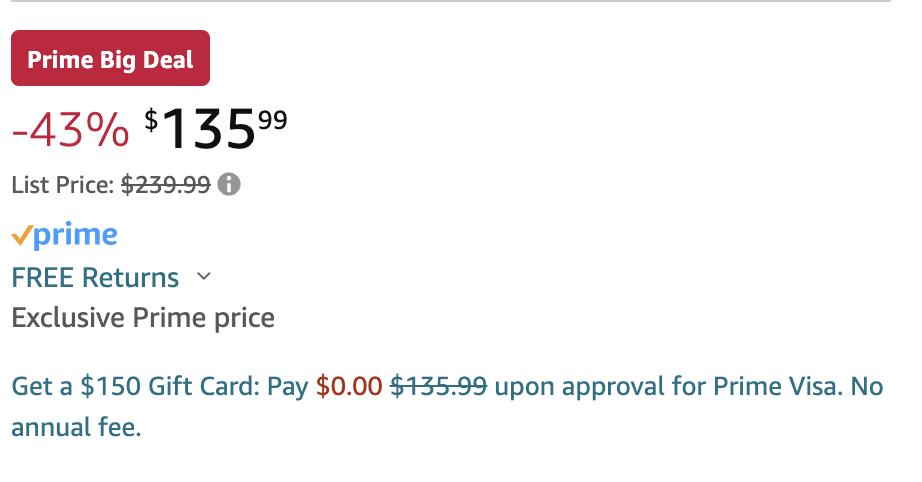
Task: Click the dollar sign of main price
Action: click(151, 120)
